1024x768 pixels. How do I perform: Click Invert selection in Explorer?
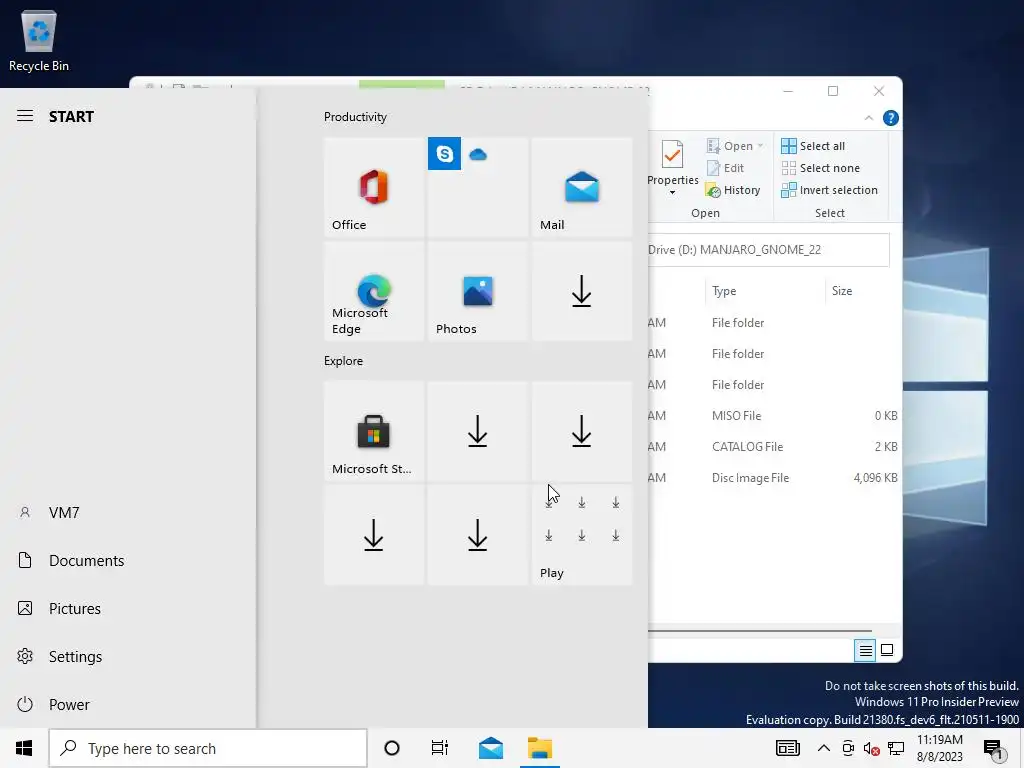coord(829,190)
